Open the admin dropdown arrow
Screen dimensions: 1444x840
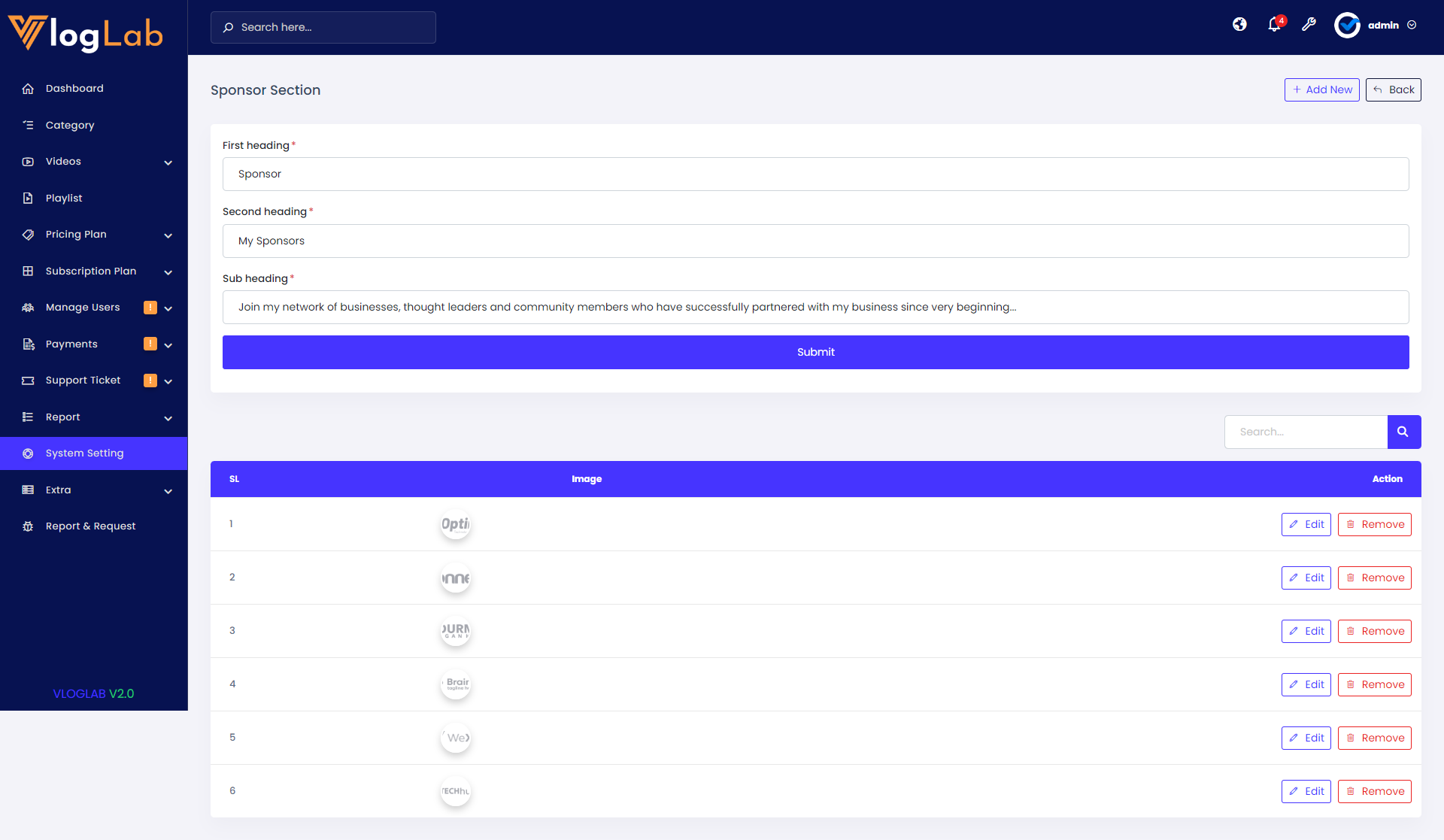(1412, 25)
